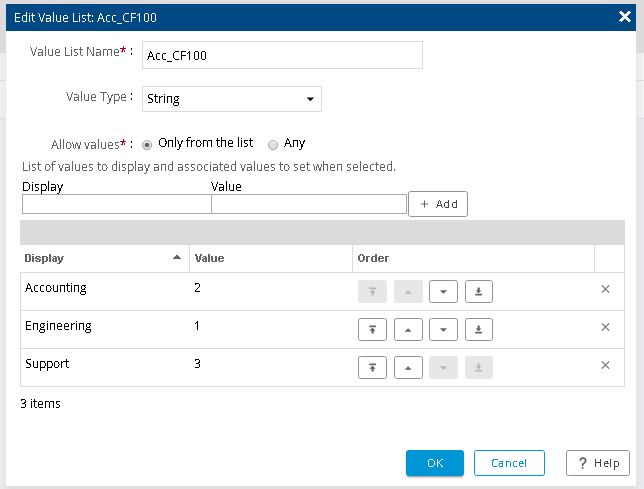The height and width of the screenshot is (489, 644).
Task: Click the Add value button
Action: point(437,204)
